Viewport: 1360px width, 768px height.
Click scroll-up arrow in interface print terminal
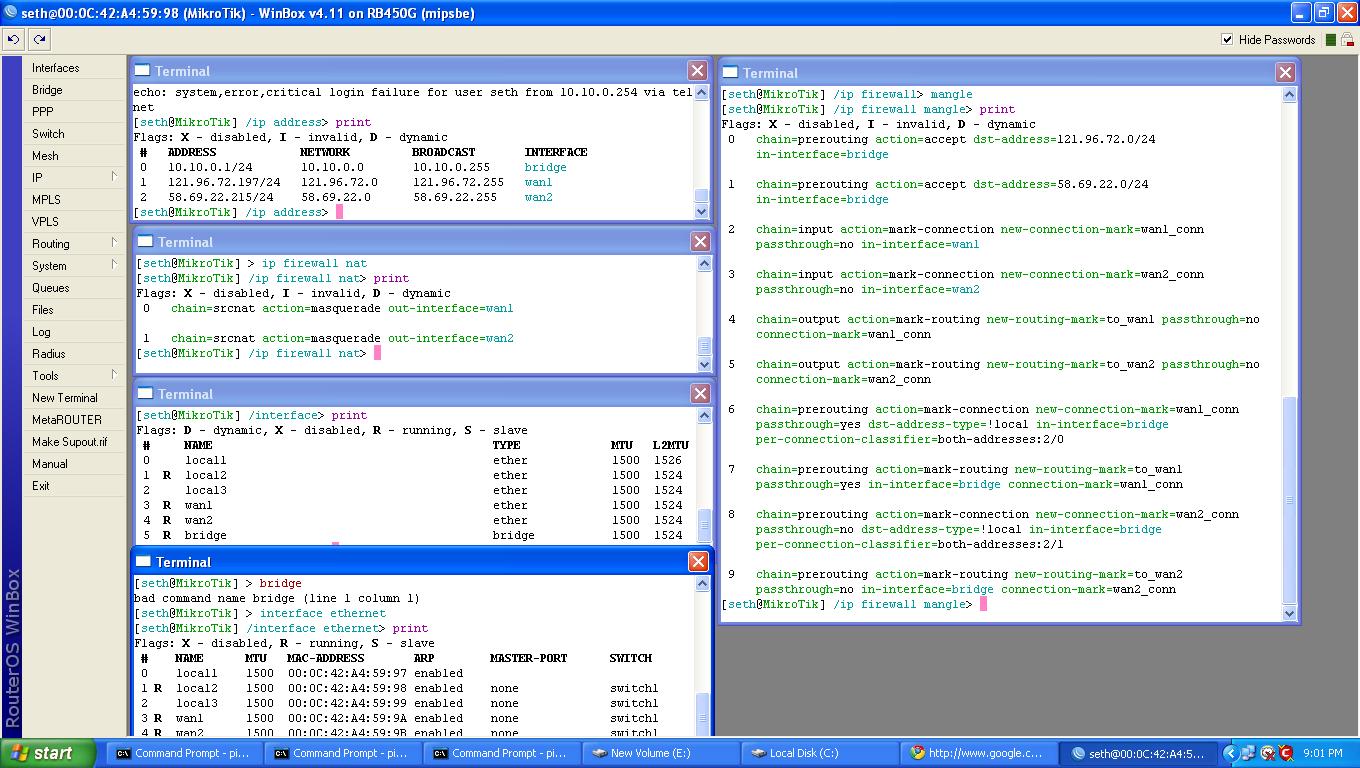pyautogui.click(x=704, y=416)
